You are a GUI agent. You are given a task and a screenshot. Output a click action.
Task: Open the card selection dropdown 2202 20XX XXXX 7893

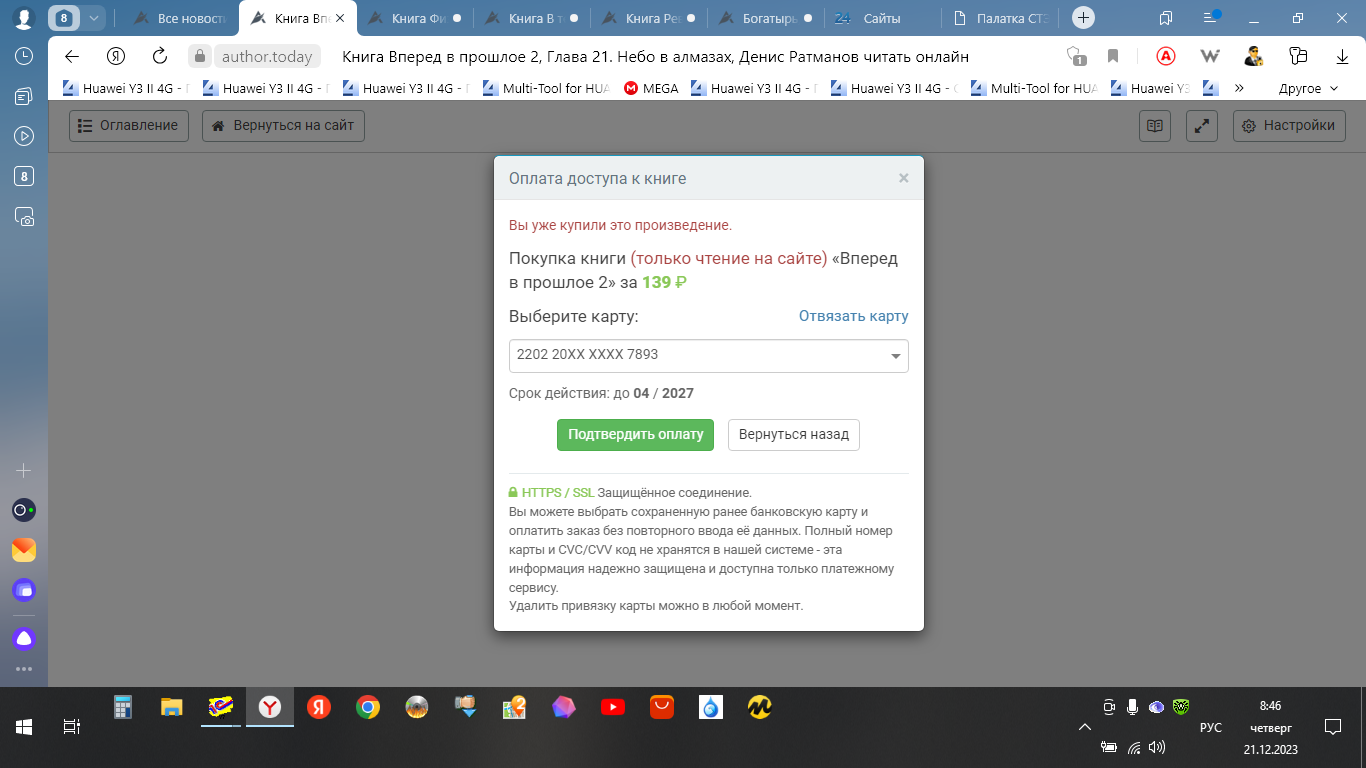pos(708,355)
